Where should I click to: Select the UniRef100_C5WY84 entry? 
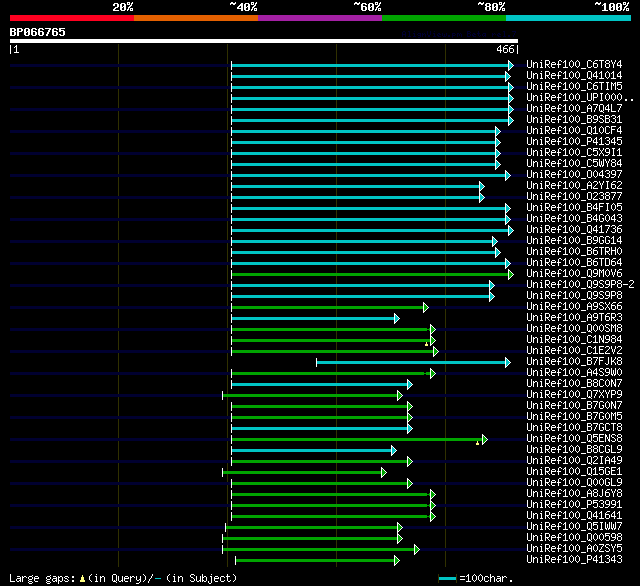[x=574, y=164]
